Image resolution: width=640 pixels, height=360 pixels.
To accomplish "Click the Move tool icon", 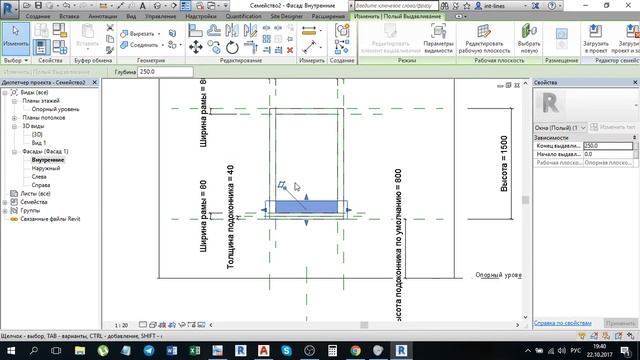I will point(196,47).
